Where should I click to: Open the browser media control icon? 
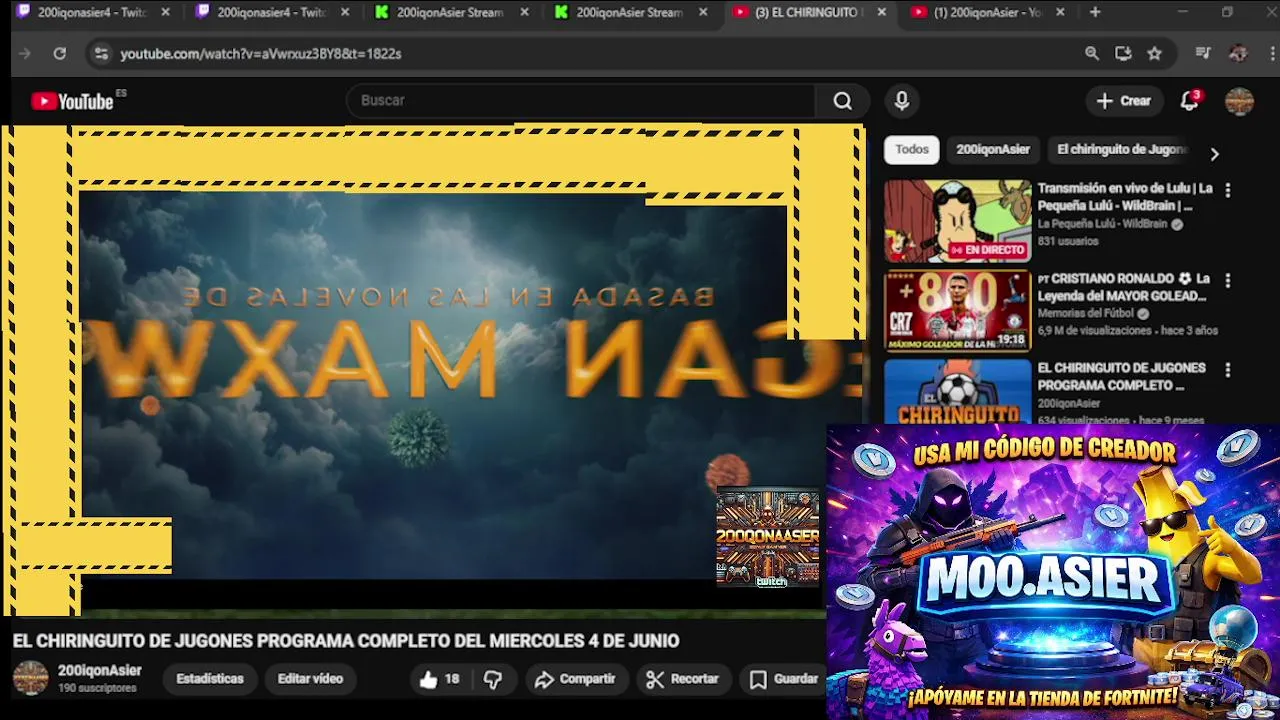pos(1203,54)
